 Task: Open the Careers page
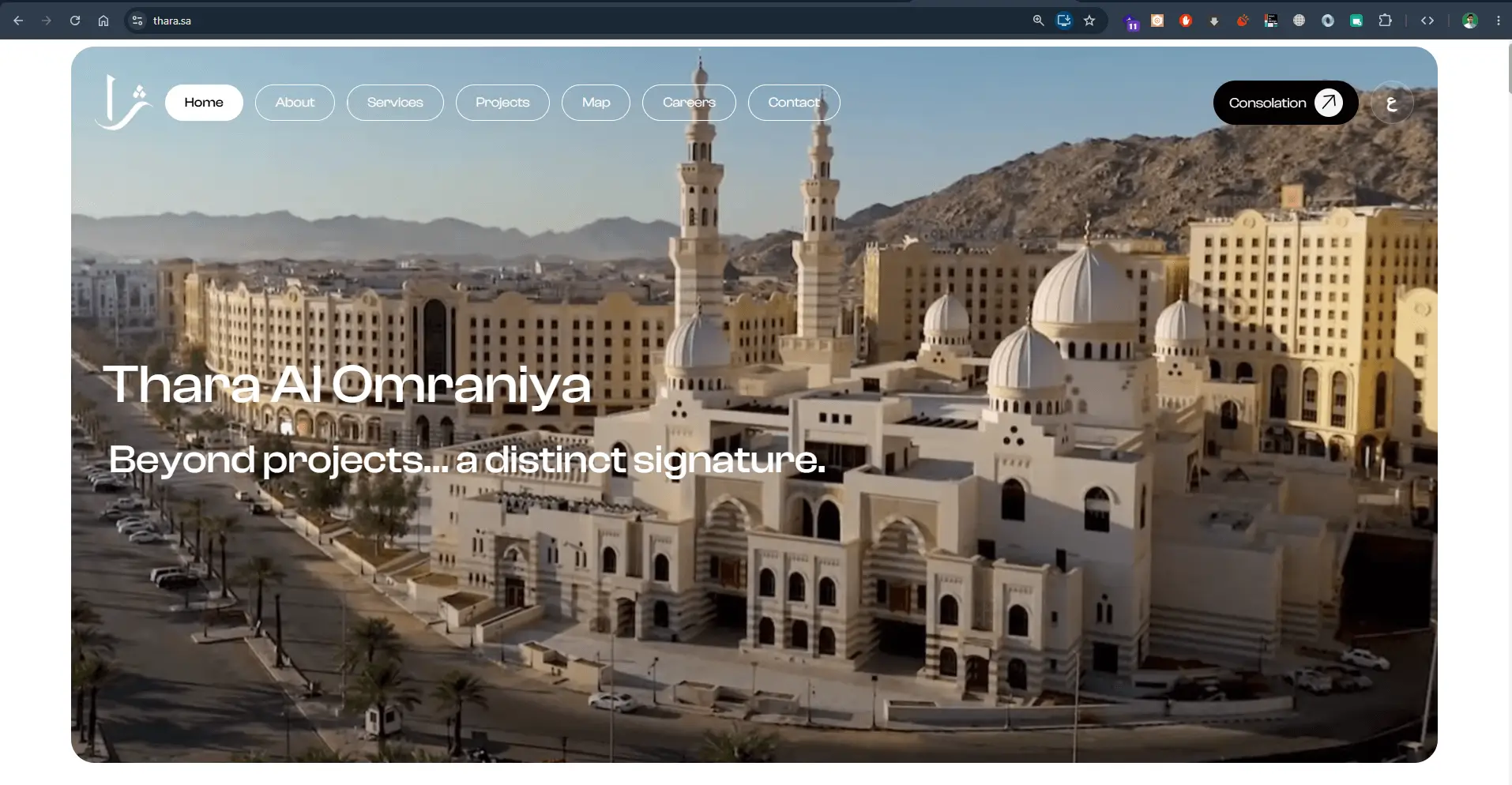coord(689,103)
